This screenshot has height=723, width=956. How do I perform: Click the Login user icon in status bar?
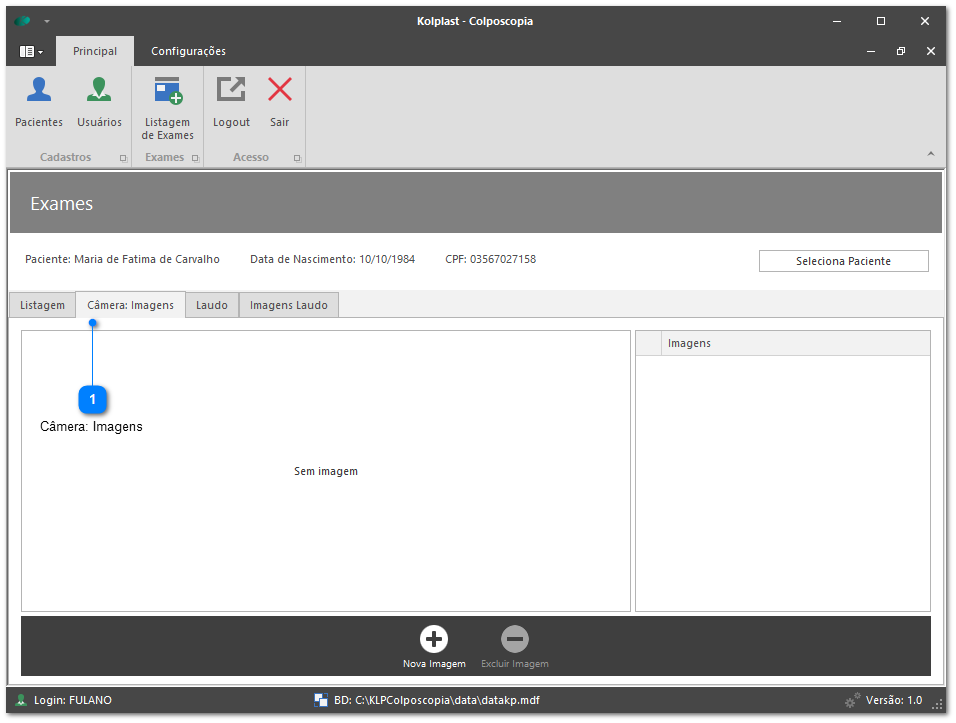point(21,700)
